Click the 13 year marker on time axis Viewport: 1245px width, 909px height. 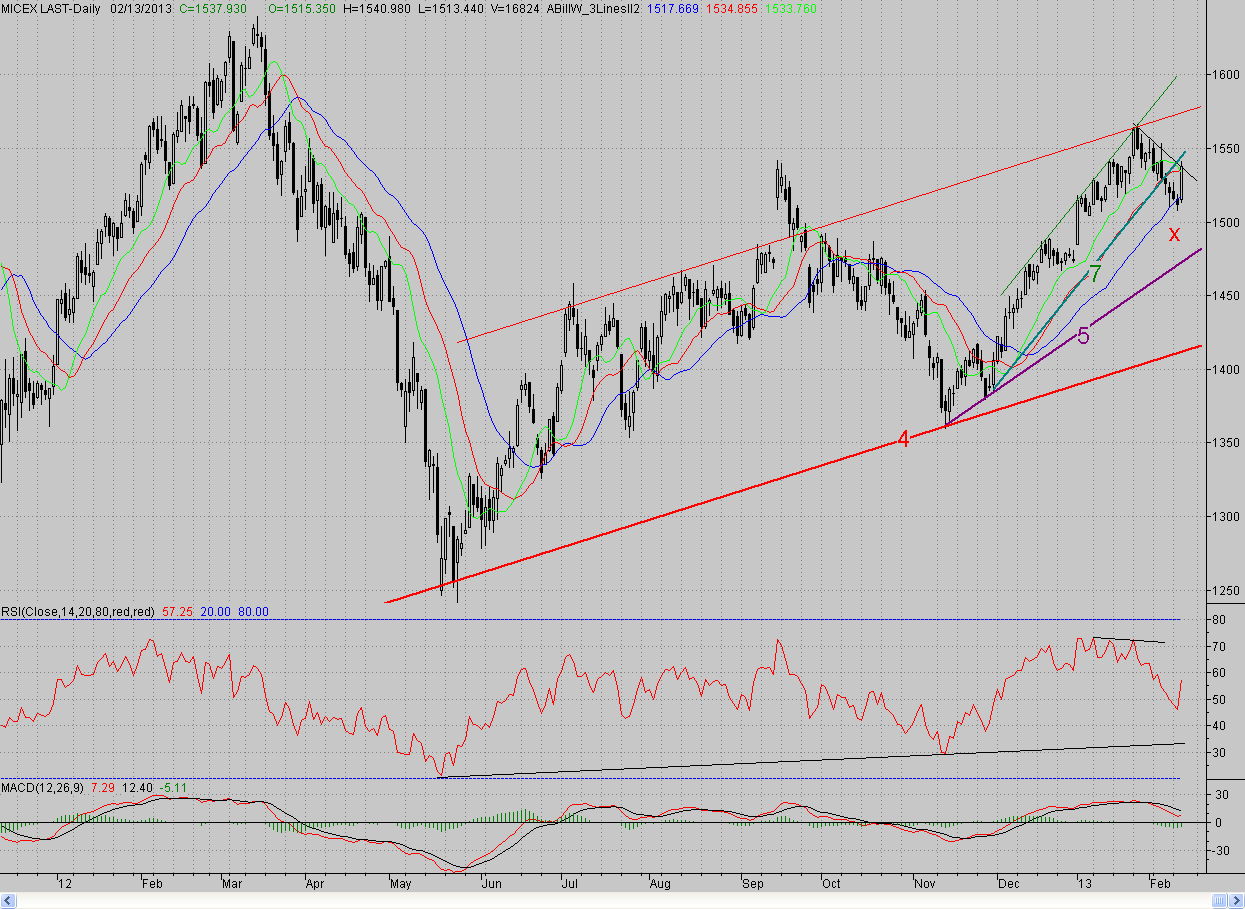coord(1083,884)
